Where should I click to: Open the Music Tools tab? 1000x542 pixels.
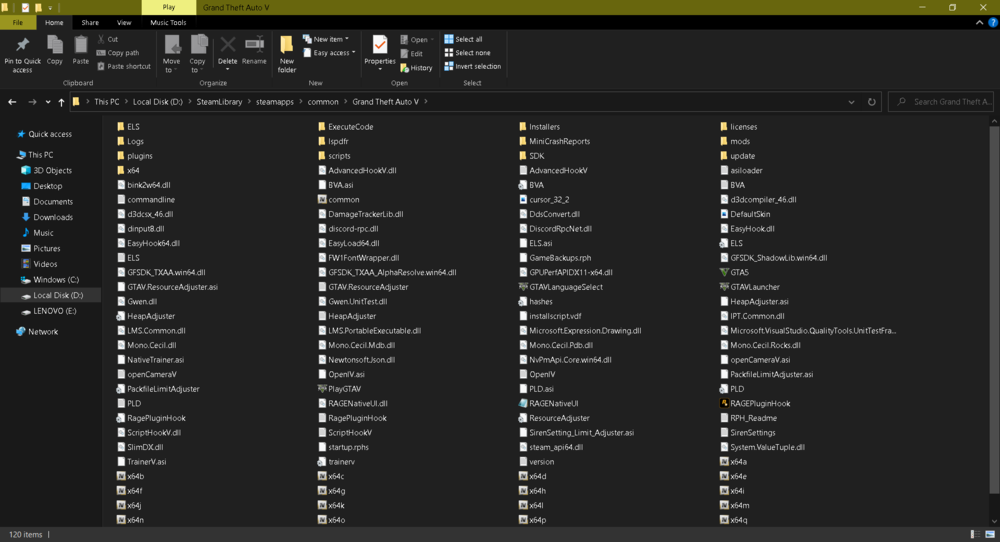[168, 22]
